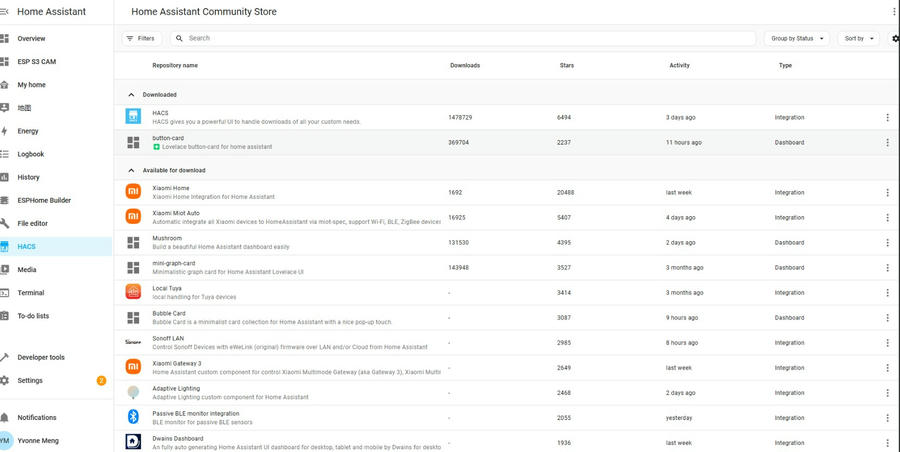This screenshot has width=900, height=452.
Task: Open the Terminal console icon
Action: [x=5, y=292]
